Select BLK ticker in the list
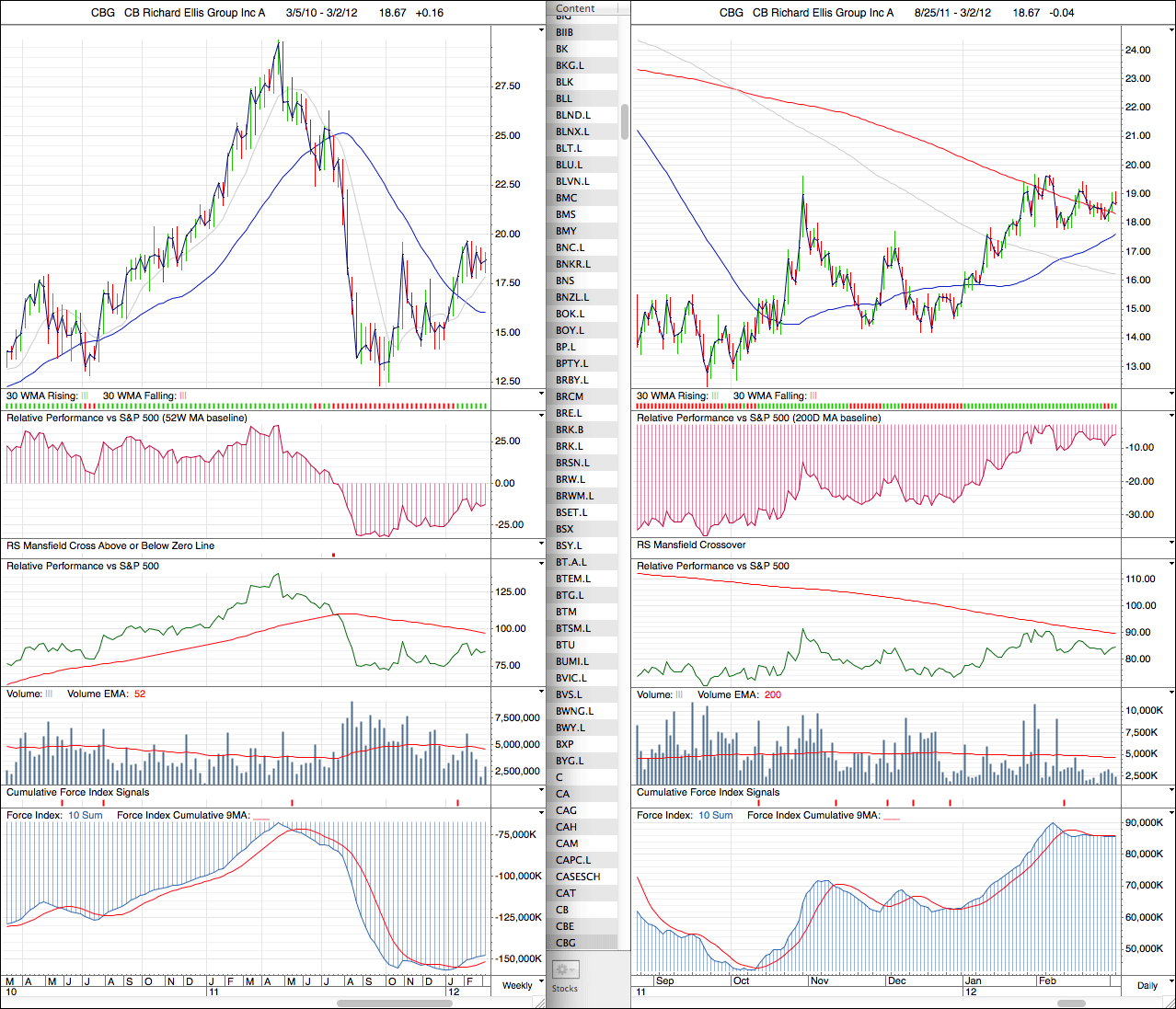The height and width of the screenshot is (1009, 1176). [565, 82]
